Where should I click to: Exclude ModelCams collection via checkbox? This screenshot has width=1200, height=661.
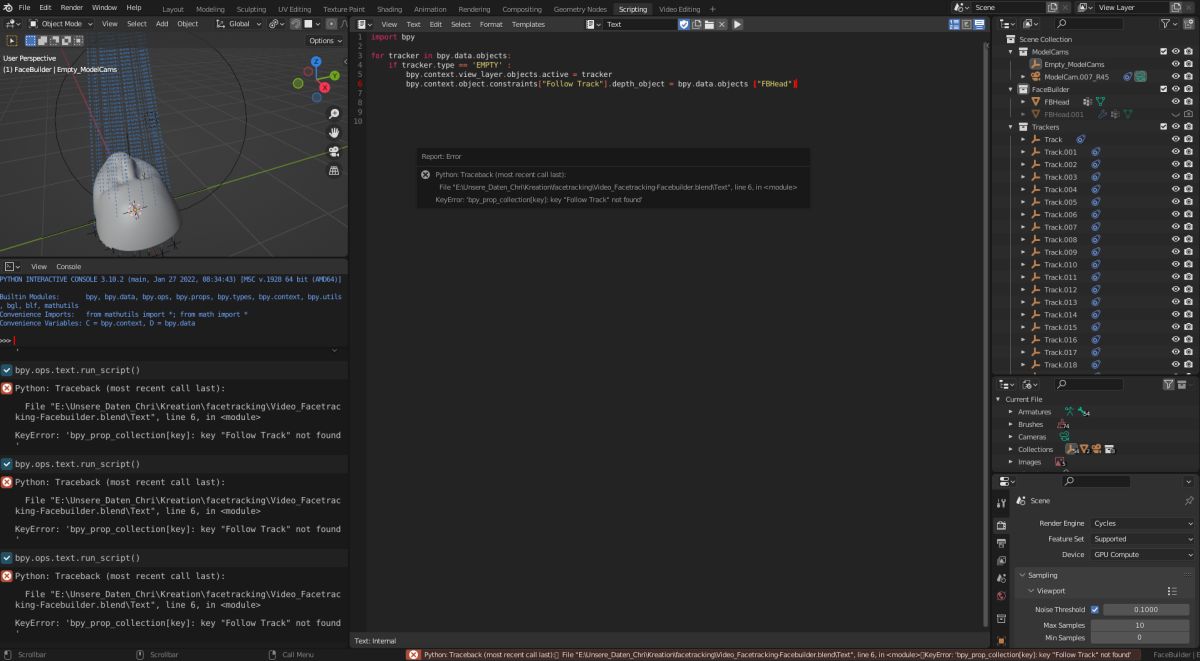1163,52
